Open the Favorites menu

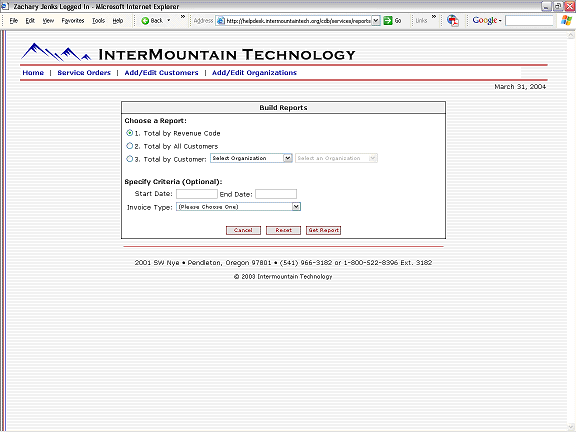coord(73,21)
